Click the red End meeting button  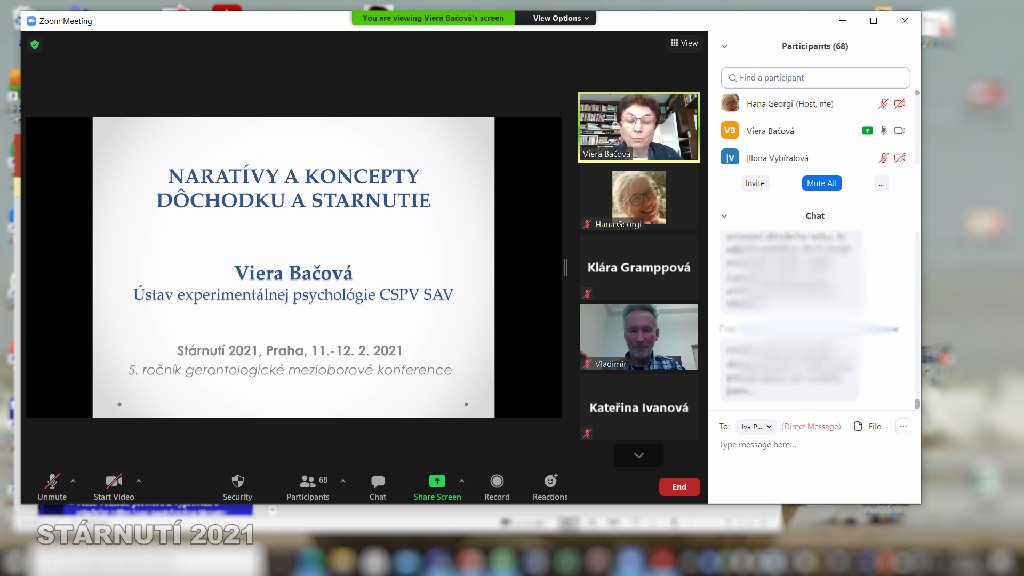pyautogui.click(x=679, y=487)
